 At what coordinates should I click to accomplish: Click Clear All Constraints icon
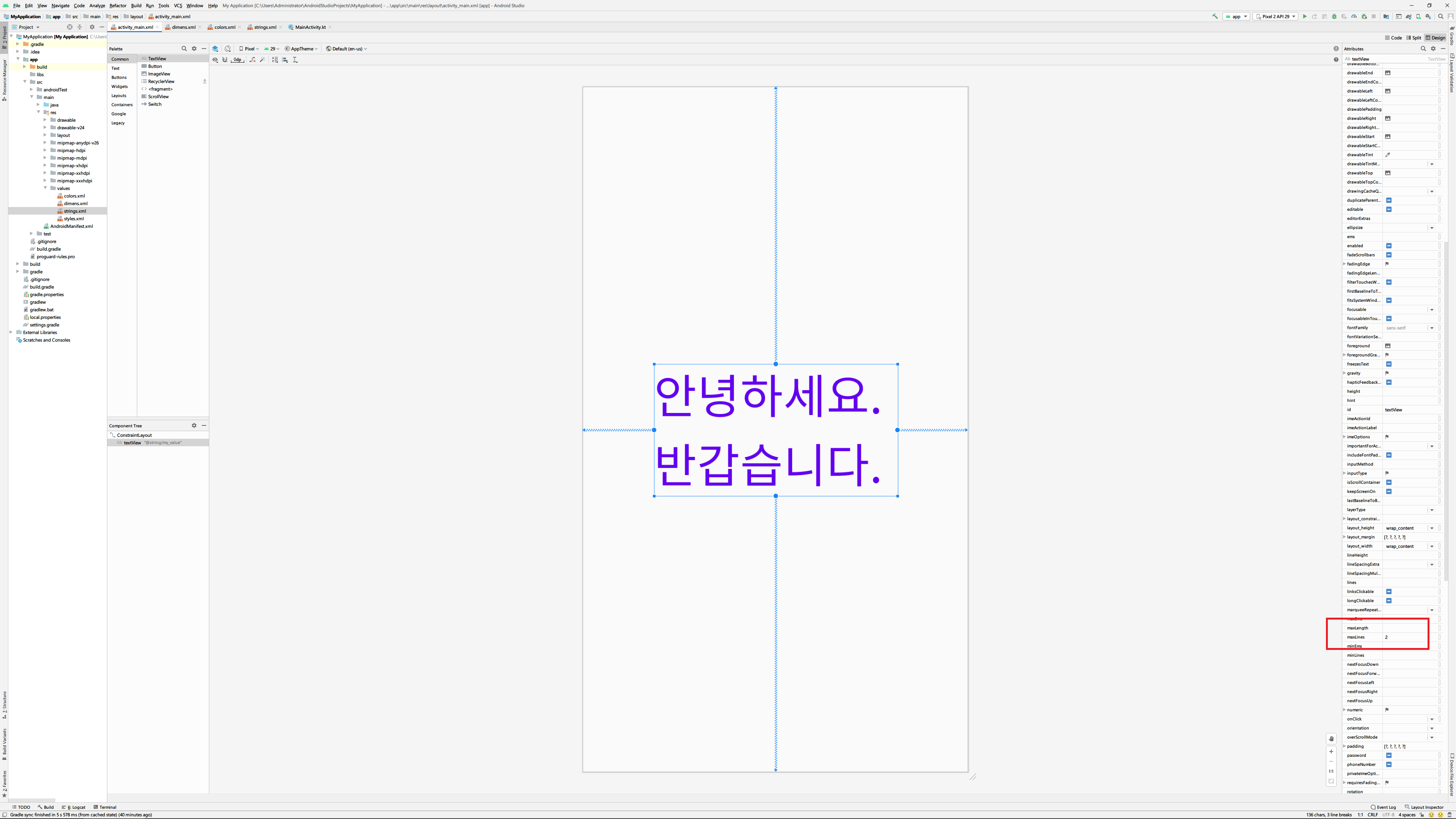point(252,60)
